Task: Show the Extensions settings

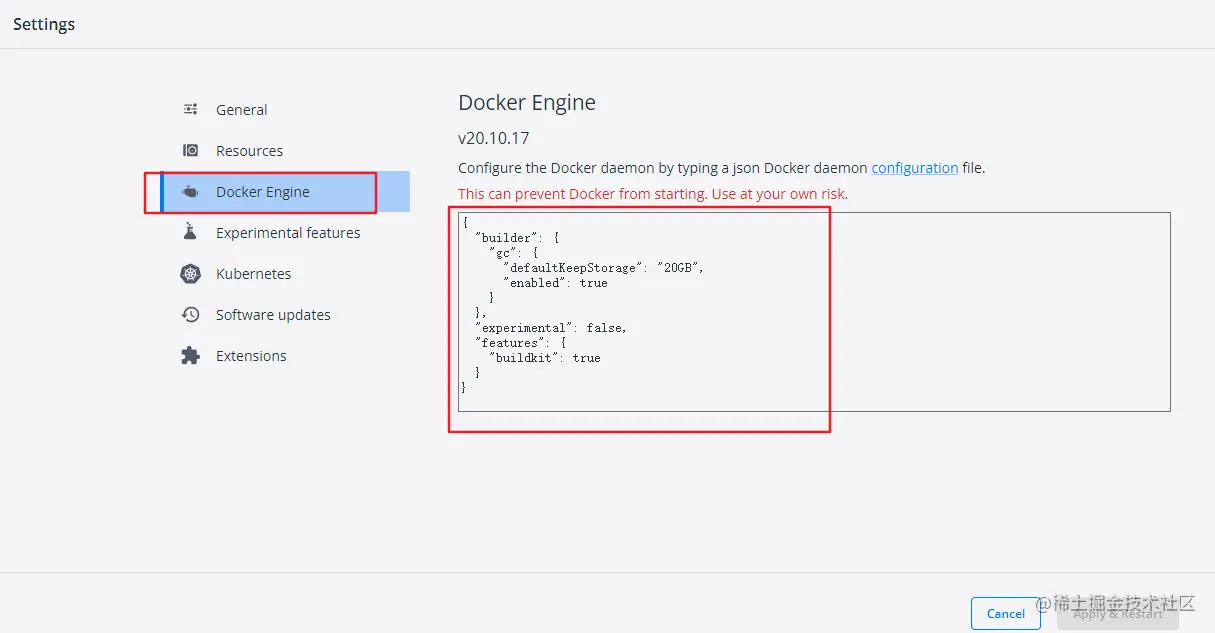Action: click(251, 356)
